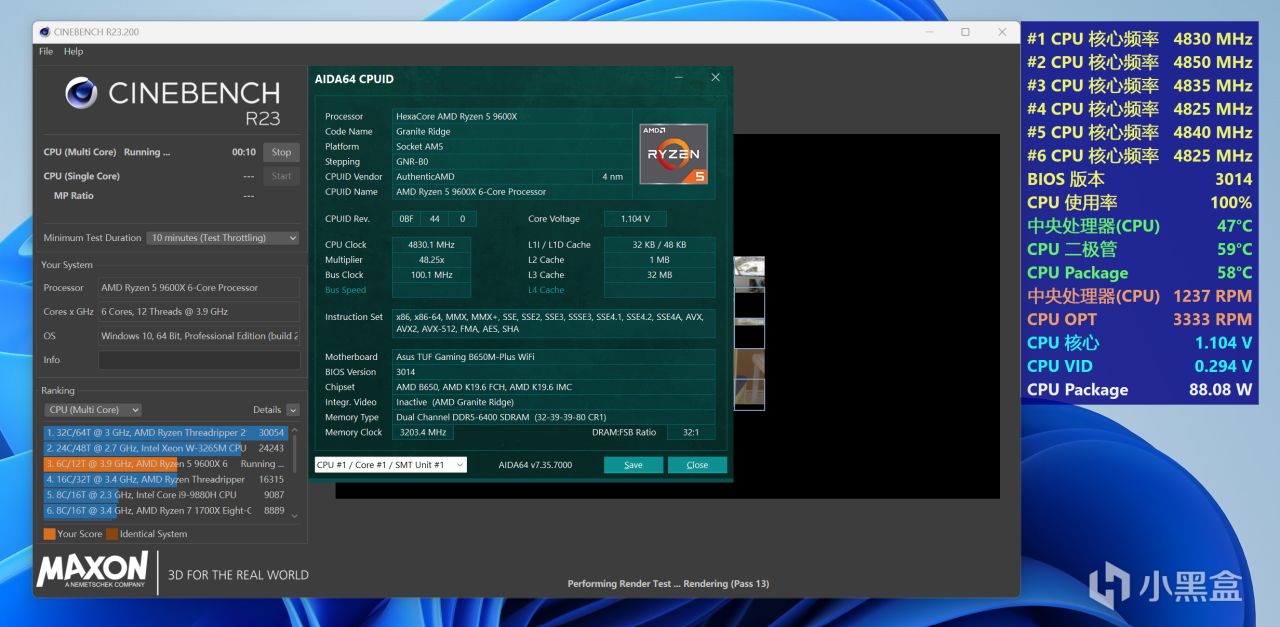Click the CPU VID 0.294 V overlay row
Viewport: 1280px width, 627px height.
[x=1140, y=366]
